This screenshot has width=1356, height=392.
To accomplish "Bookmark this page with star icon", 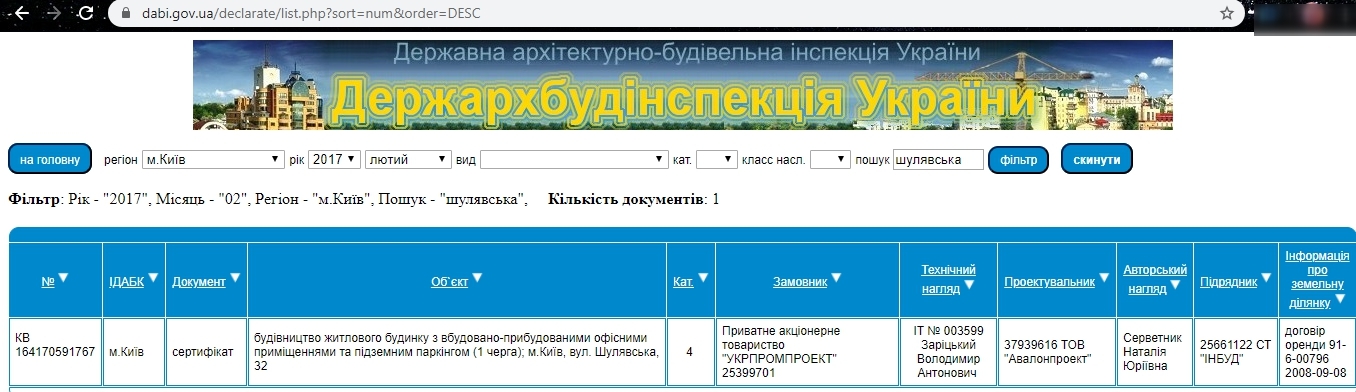I will (1227, 14).
